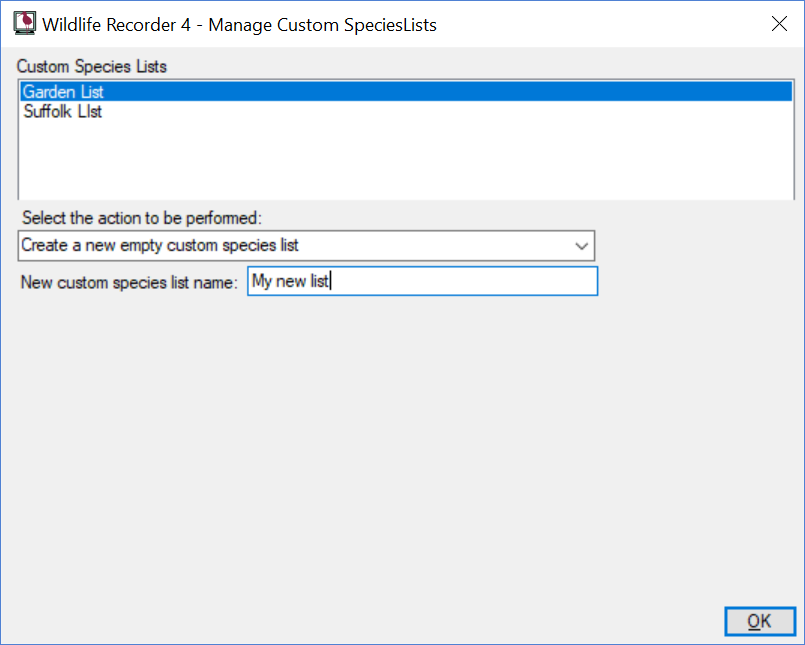Click the 'Custom Species Lists' heading label
The height and width of the screenshot is (645, 805).
click(91, 67)
